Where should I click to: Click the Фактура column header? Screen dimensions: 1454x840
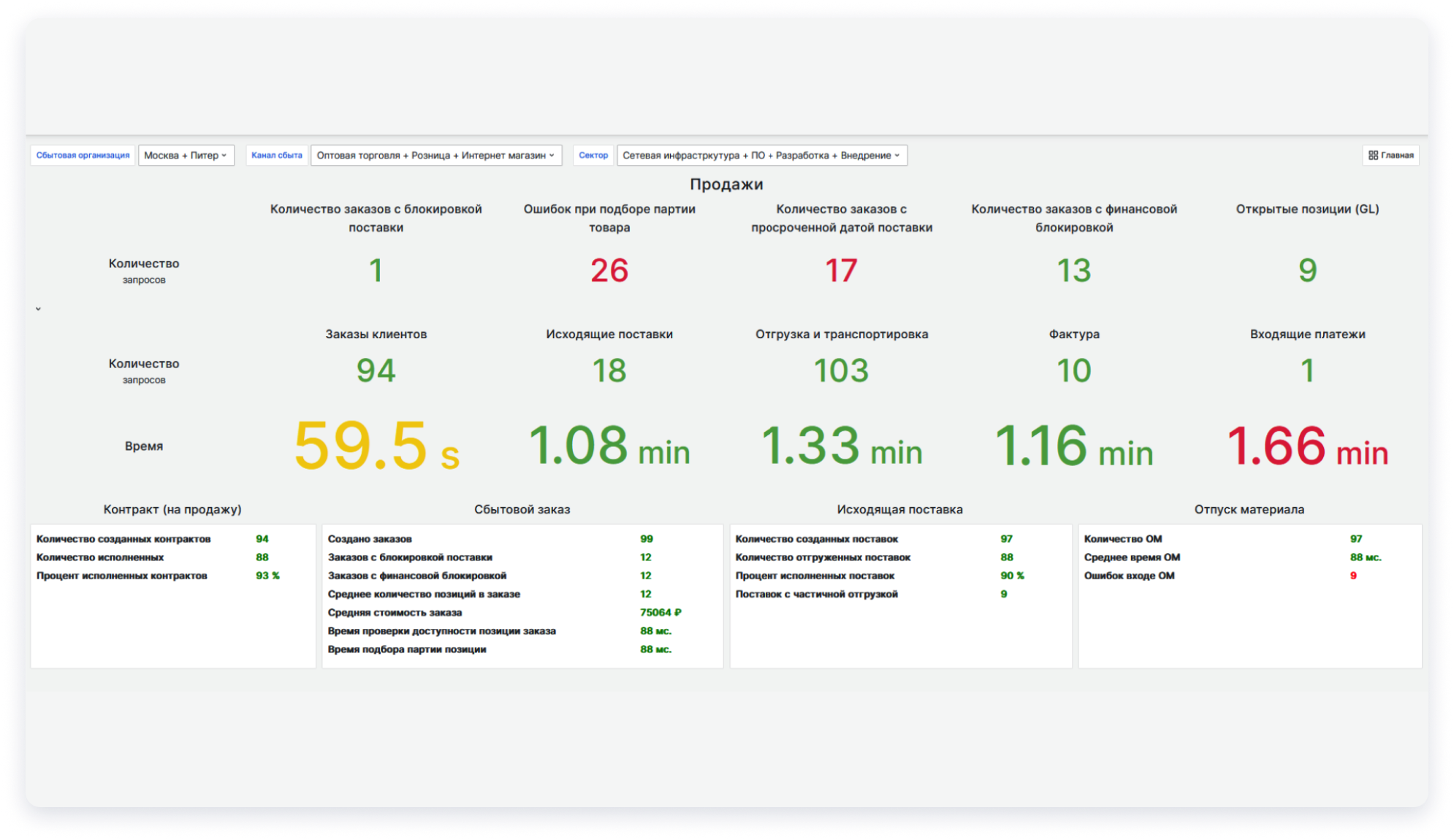1074,334
